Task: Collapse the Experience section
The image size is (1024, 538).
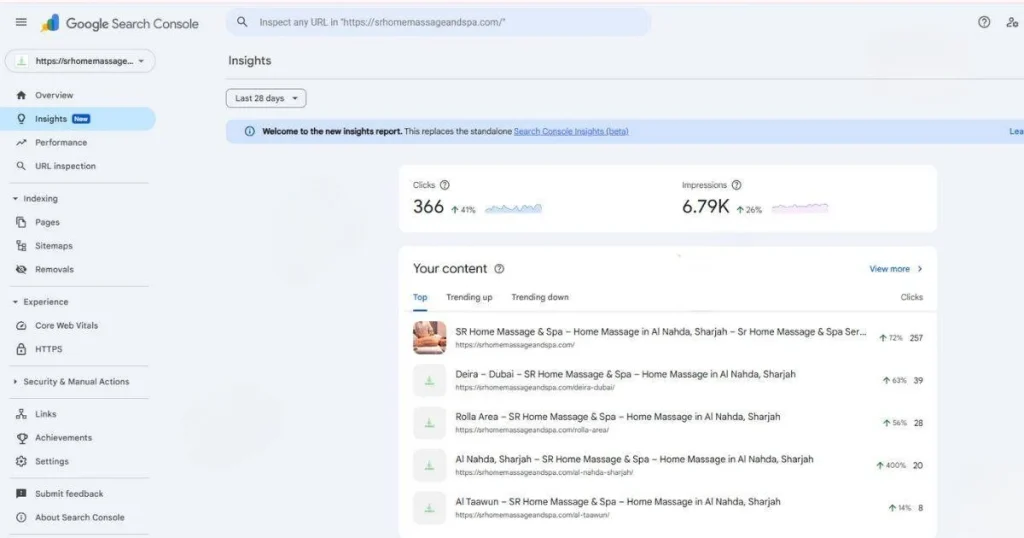Action: [x=15, y=302]
